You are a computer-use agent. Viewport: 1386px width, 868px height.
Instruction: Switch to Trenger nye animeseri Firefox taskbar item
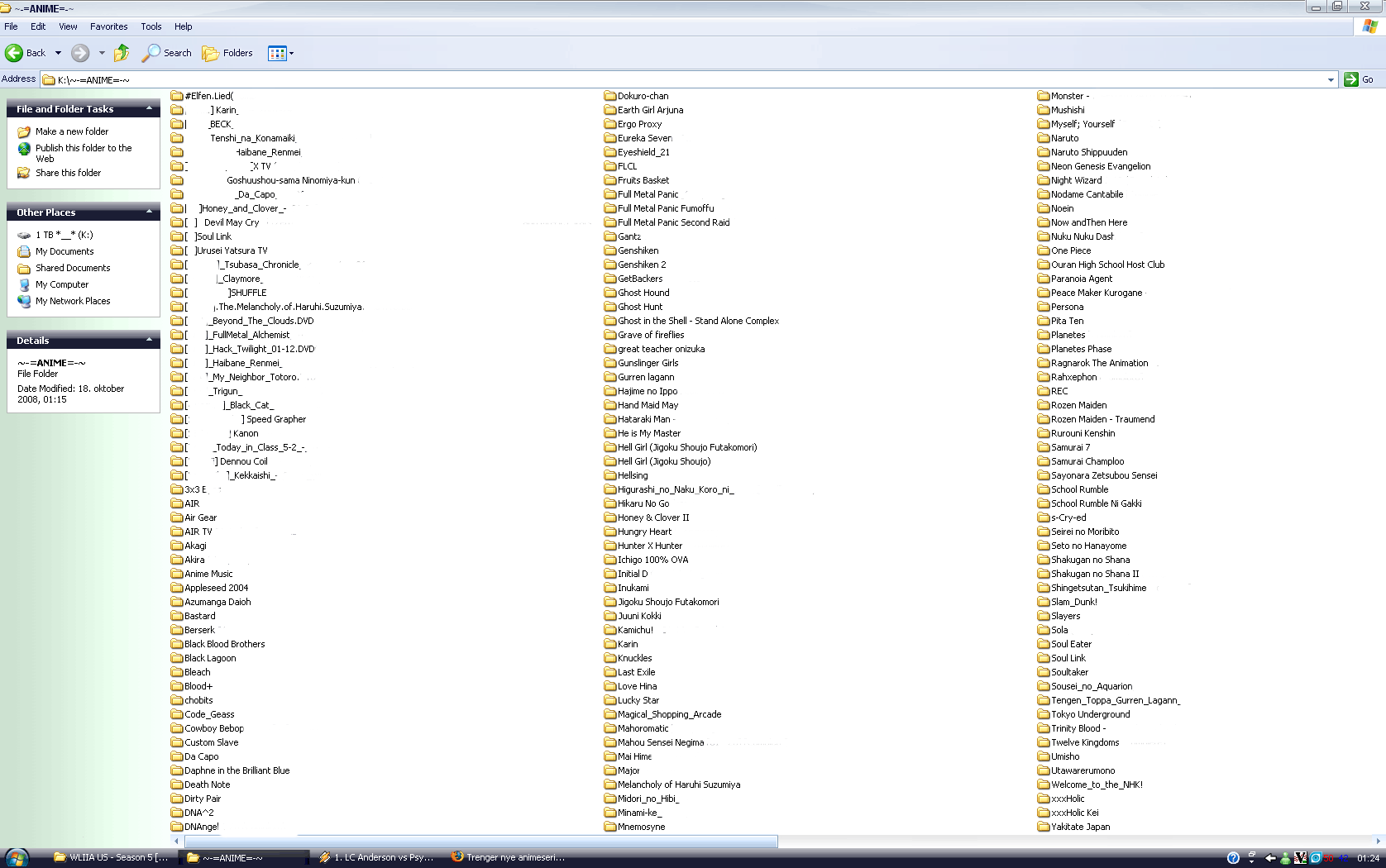click(509, 857)
